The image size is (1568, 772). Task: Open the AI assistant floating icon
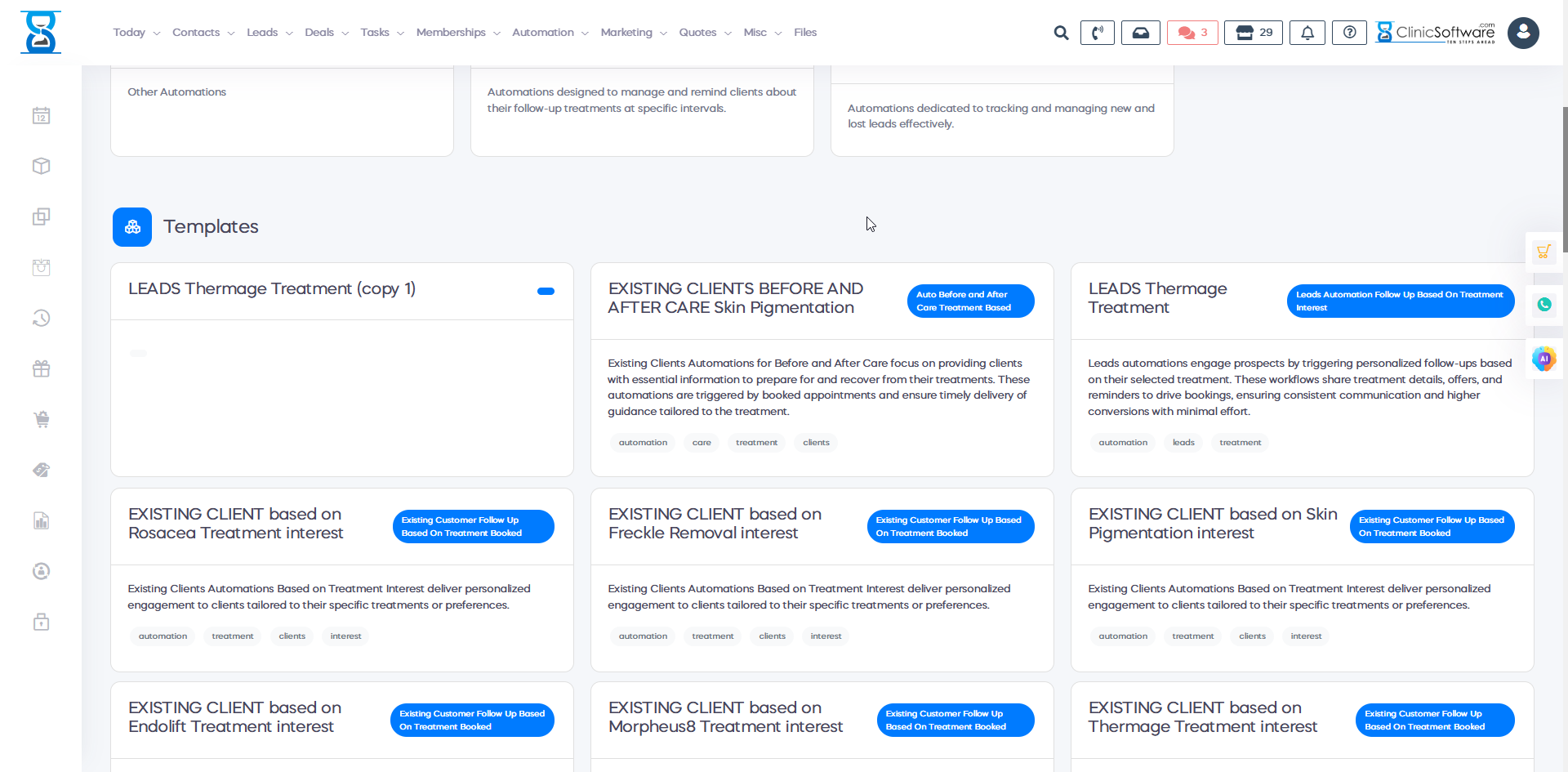click(1543, 359)
